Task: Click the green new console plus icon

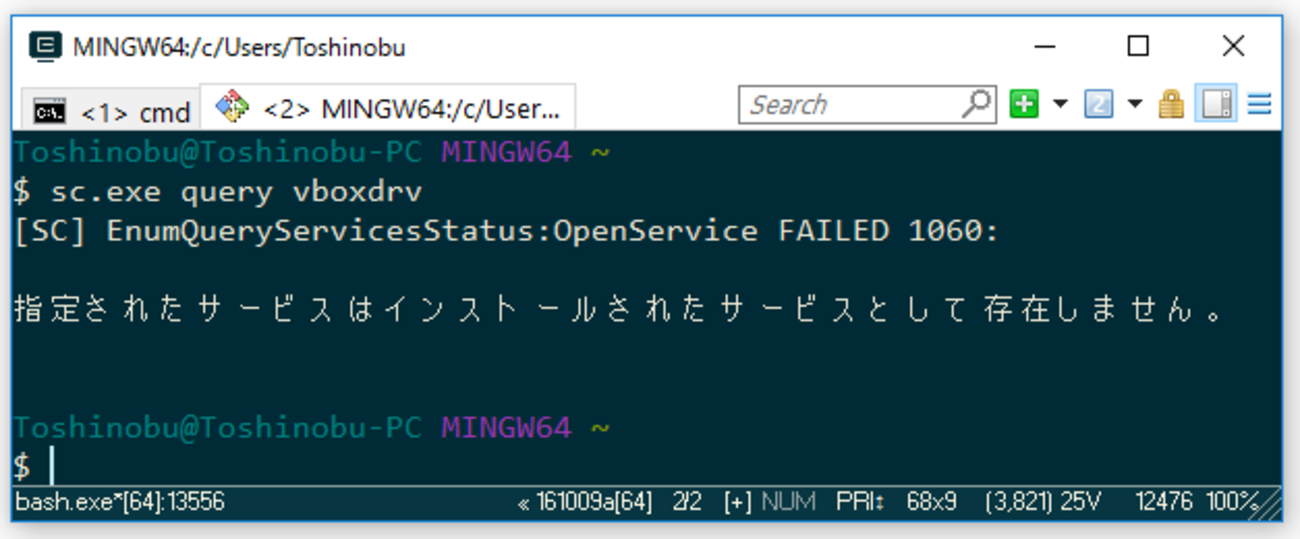Action: [1024, 104]
